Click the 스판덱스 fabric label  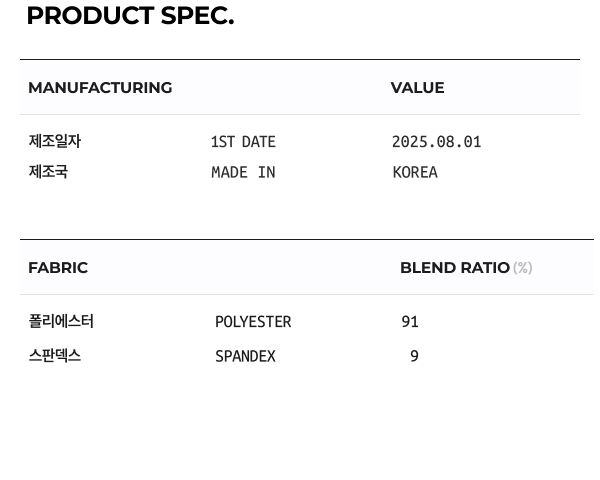[55, 356]
